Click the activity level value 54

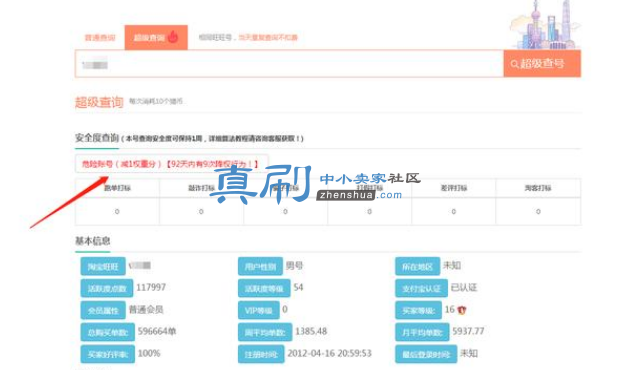pyautogui.click(x=298, y=287)
